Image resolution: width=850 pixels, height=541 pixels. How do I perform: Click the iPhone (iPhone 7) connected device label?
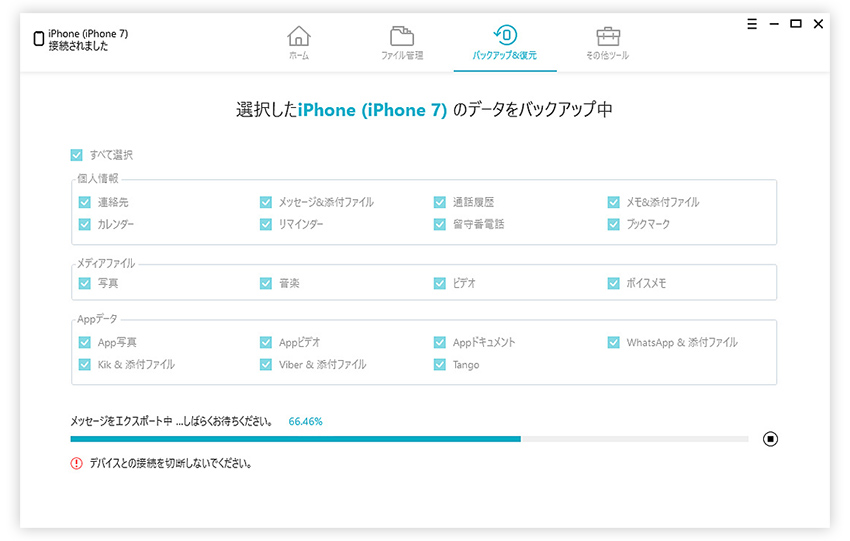click(x=88, y=34)
